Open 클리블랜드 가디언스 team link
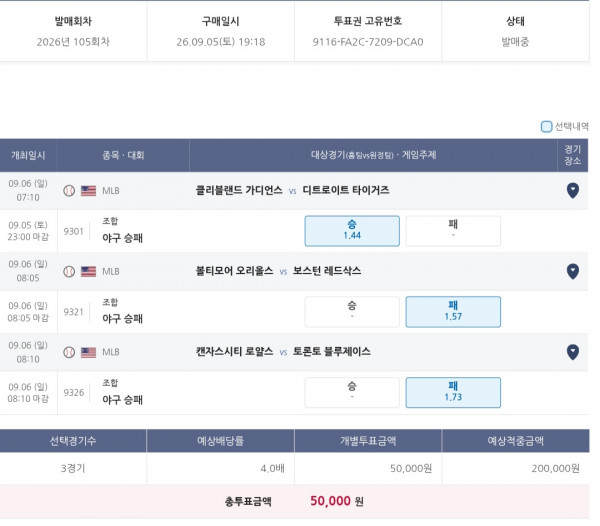The image size is (600, 526). coord(239,190)
